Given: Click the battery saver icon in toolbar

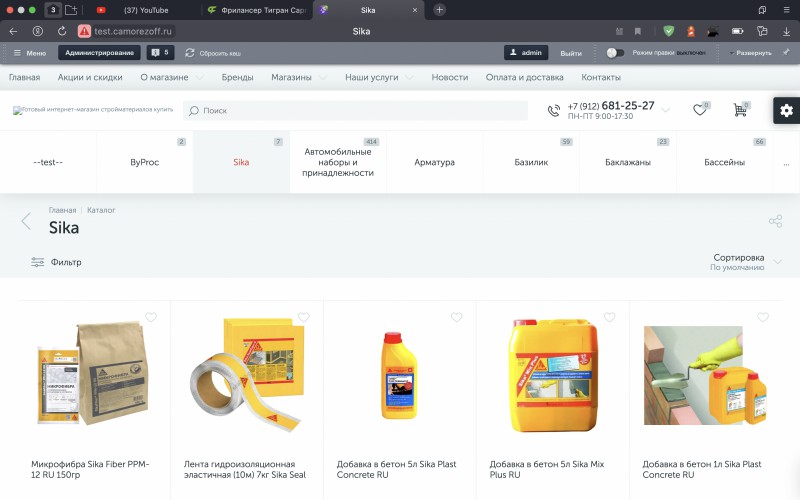Looking at the screenshot, I should click(738, 31).
